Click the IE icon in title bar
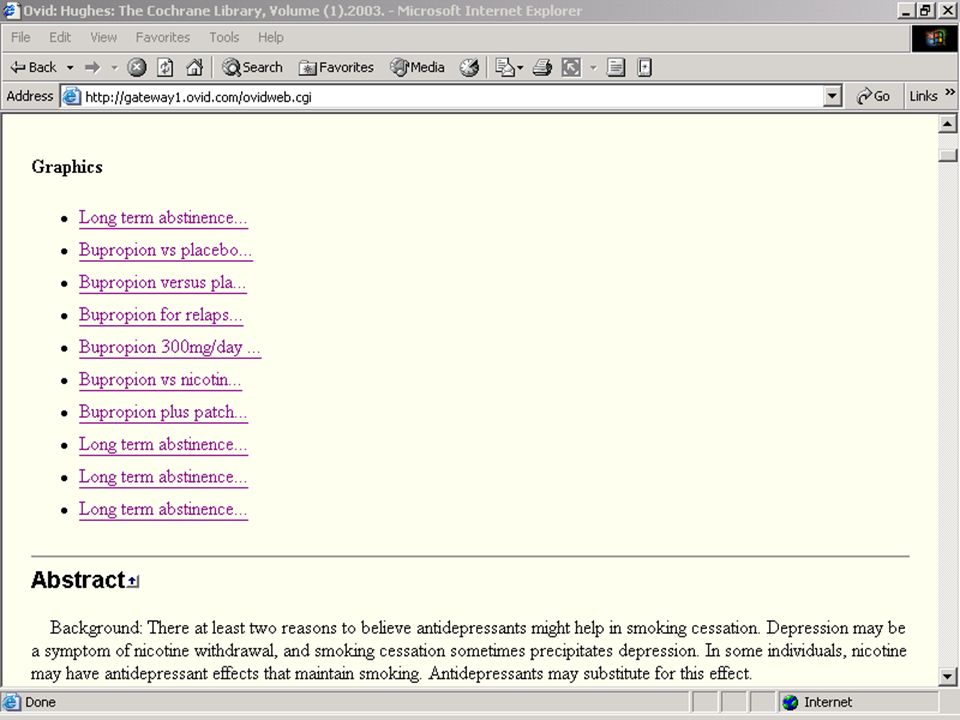Viewport: 960px width, 720px height. click(x=11, y=10)
